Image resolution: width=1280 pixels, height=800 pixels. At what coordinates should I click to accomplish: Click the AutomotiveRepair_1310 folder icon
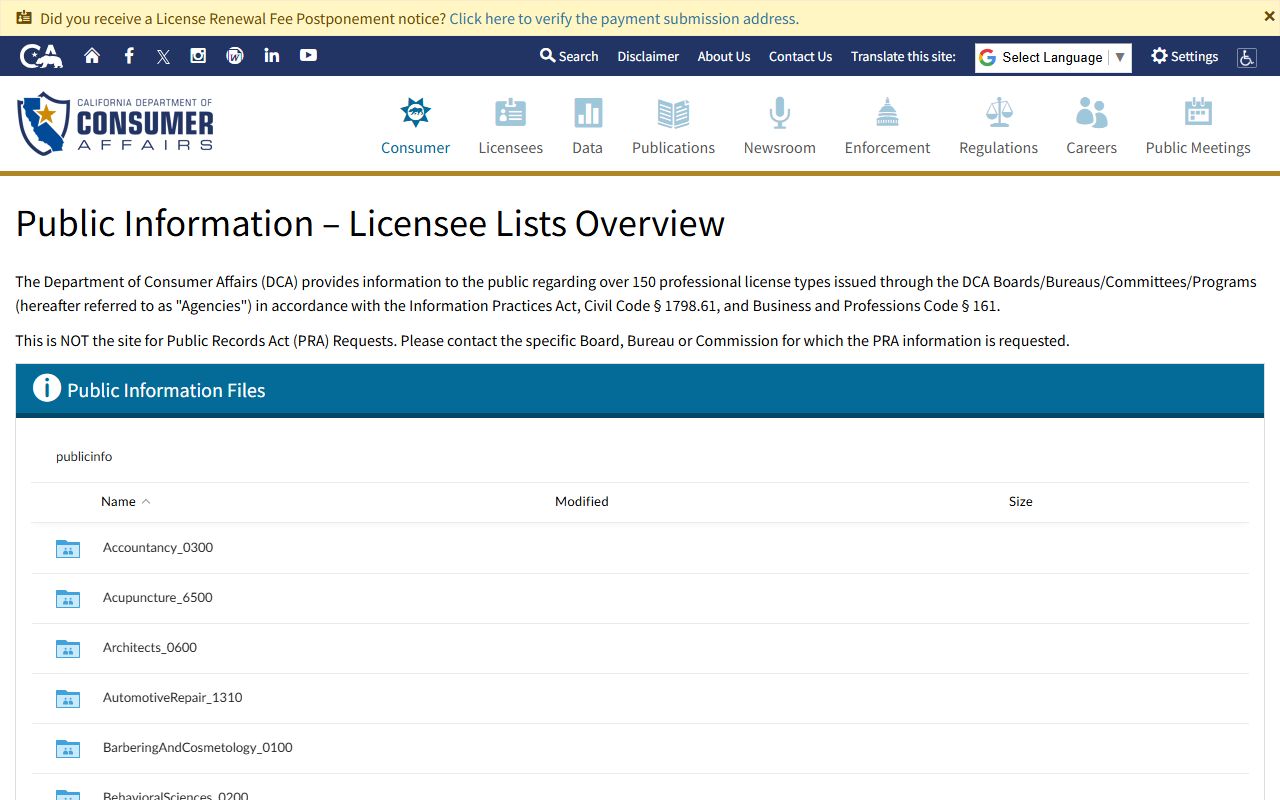click(68, 698)
